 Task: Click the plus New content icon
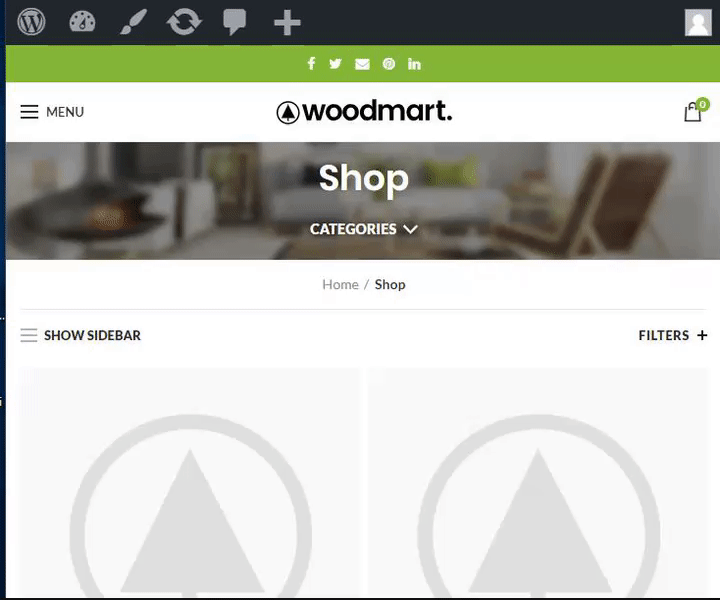[287, 22]
